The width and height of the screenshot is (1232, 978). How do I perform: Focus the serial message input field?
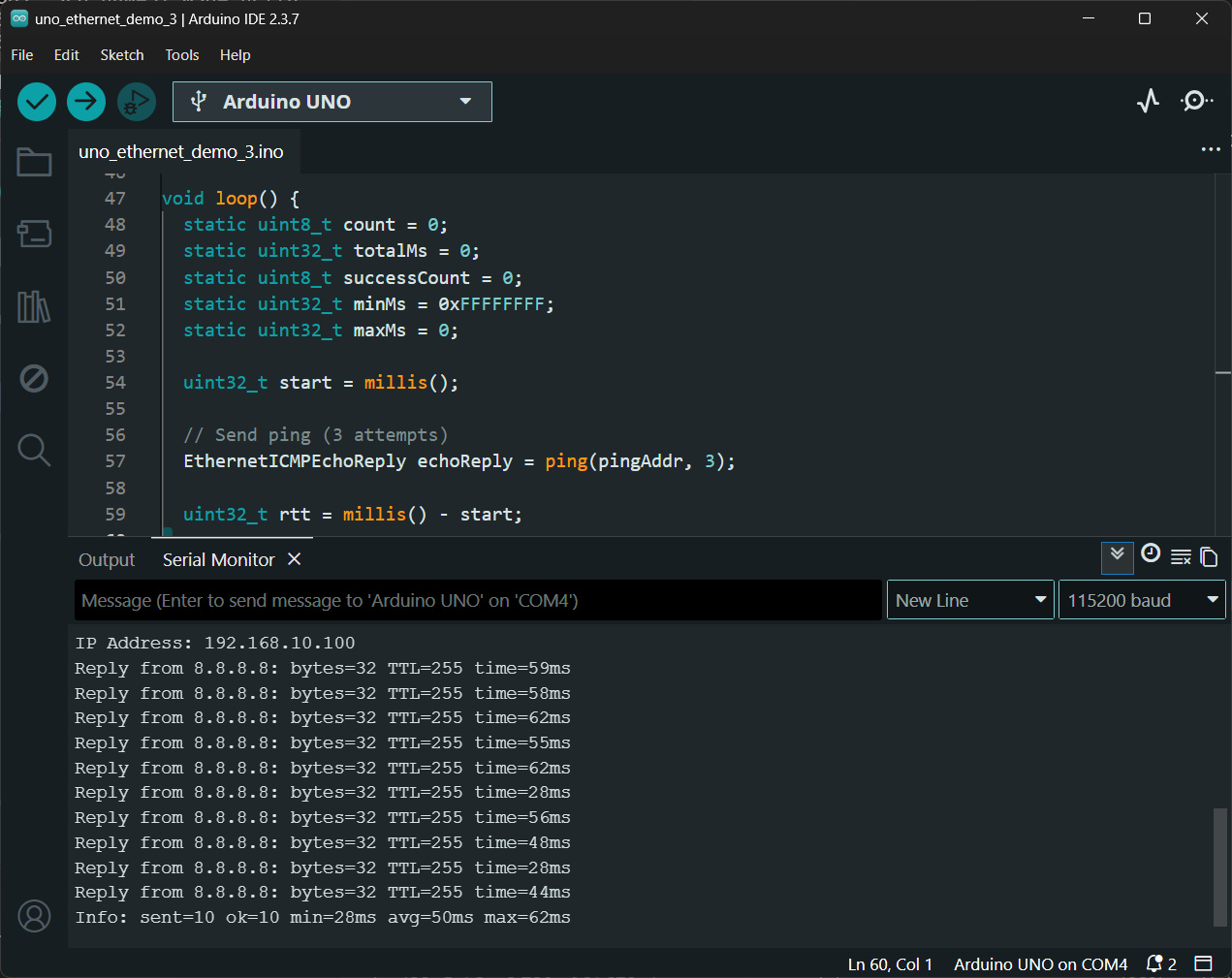(x=478, y=600)
